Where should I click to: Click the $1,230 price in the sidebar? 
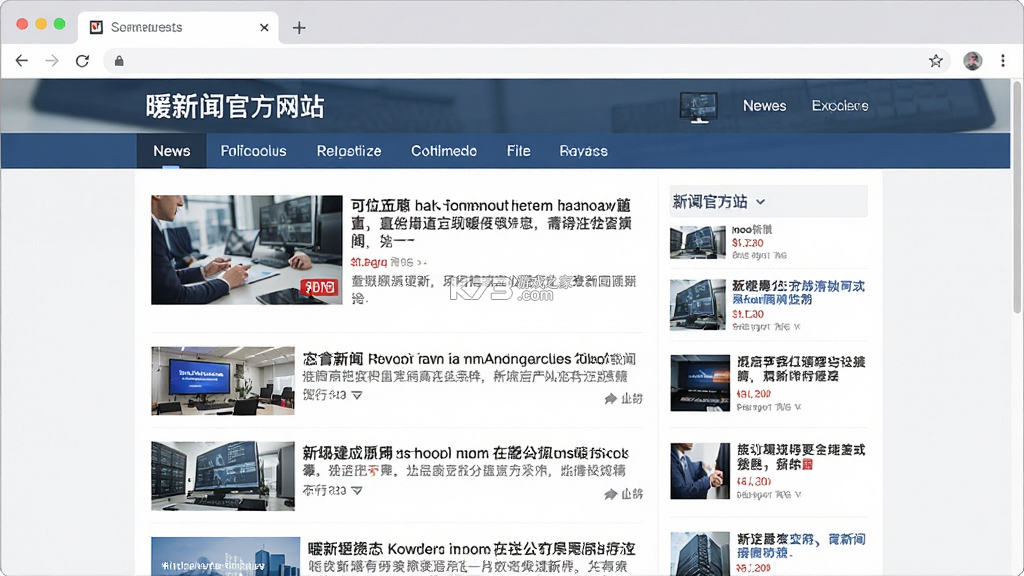(748, 243)
